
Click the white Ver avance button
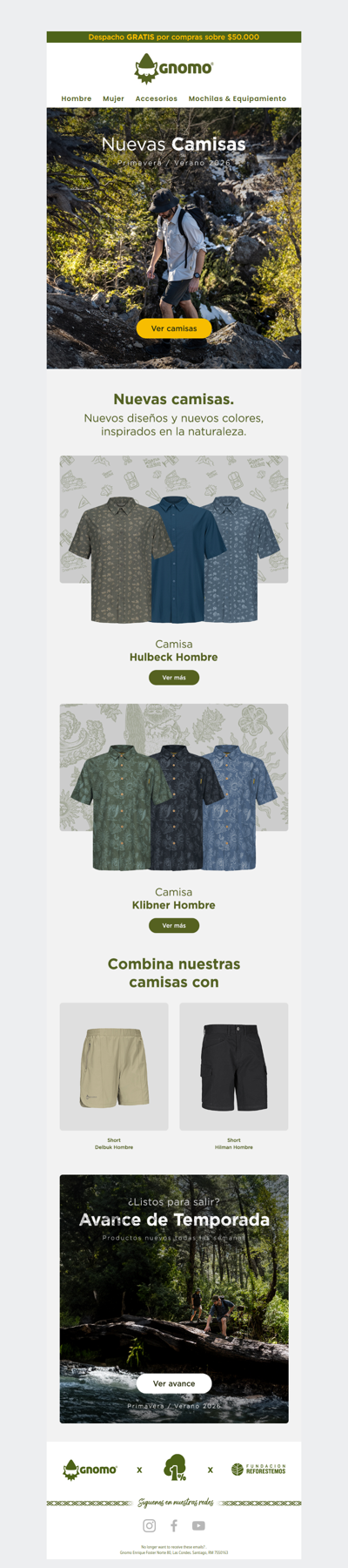(174, 1382)
